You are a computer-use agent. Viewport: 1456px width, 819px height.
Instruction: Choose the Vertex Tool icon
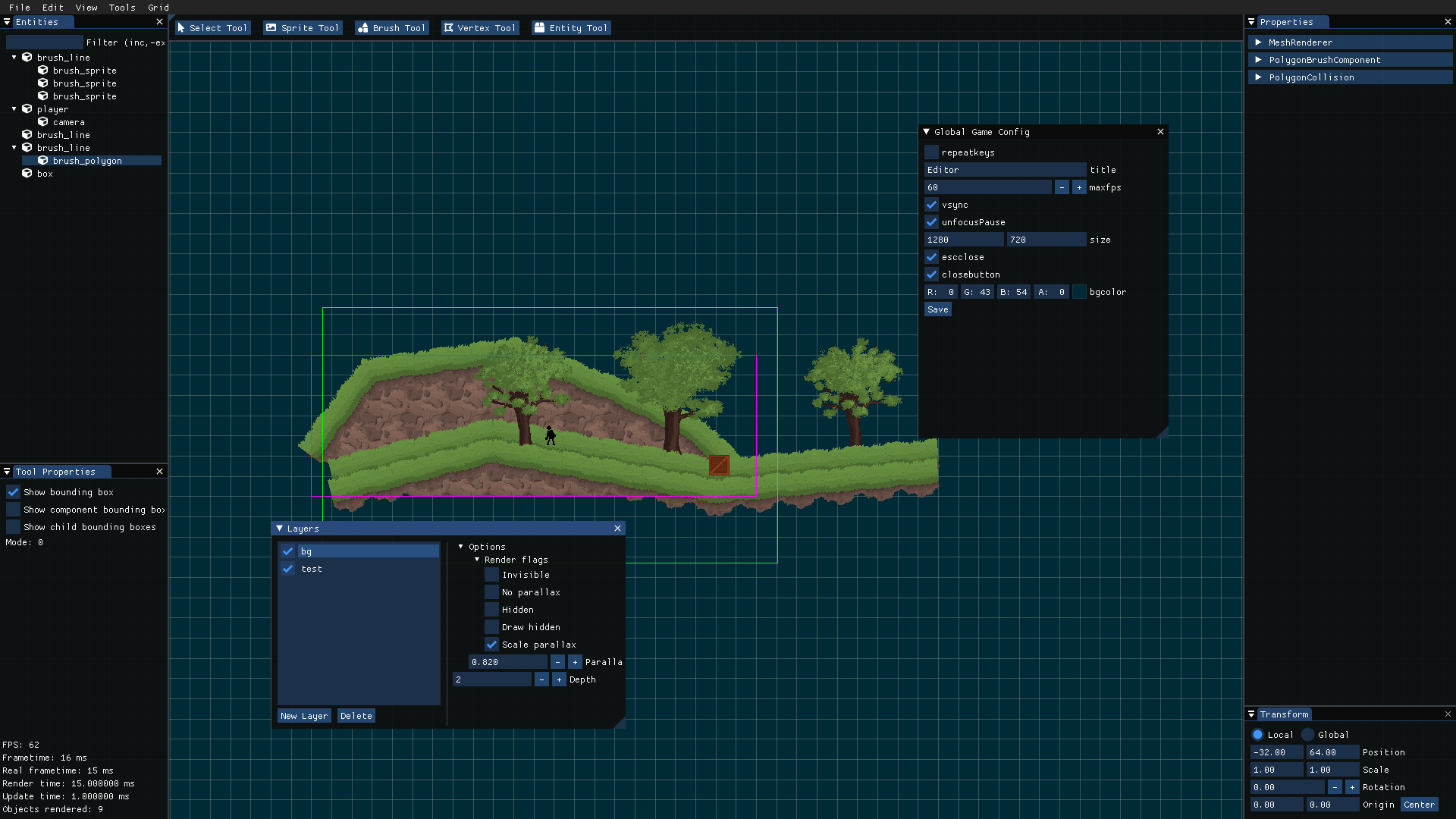pos(449,28)
